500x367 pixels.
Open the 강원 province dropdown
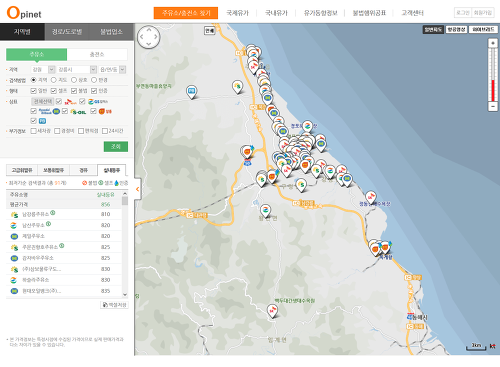coord(43,69)
